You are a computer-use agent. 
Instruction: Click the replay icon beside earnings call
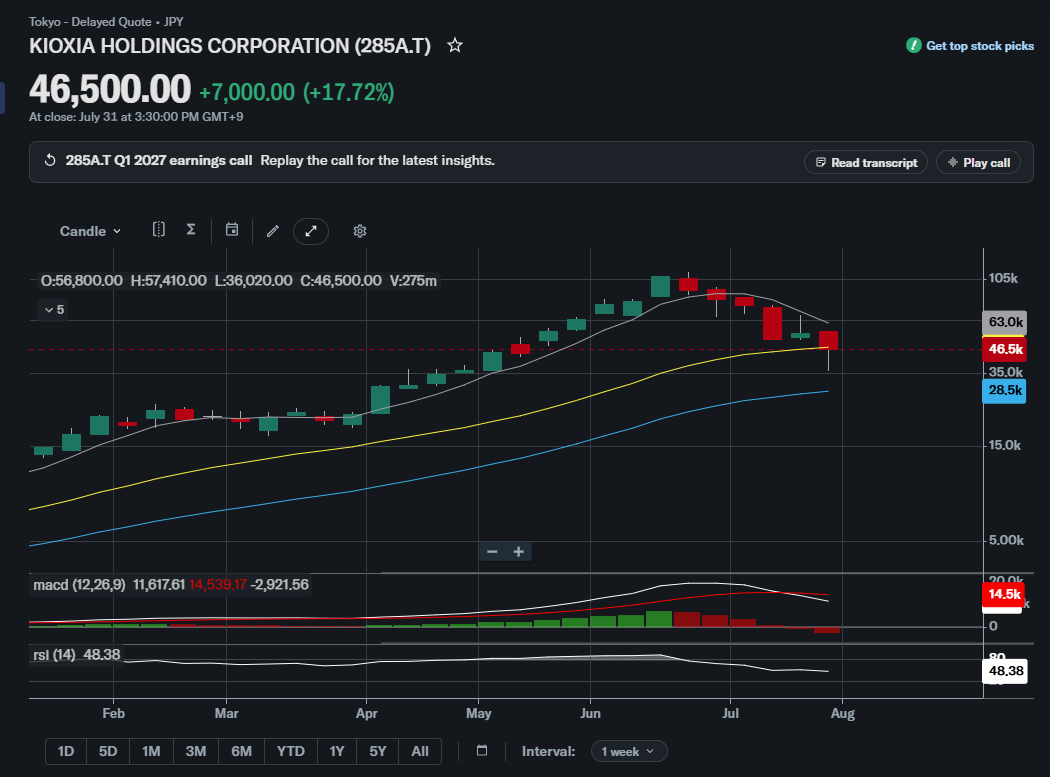tap(50, 161)
